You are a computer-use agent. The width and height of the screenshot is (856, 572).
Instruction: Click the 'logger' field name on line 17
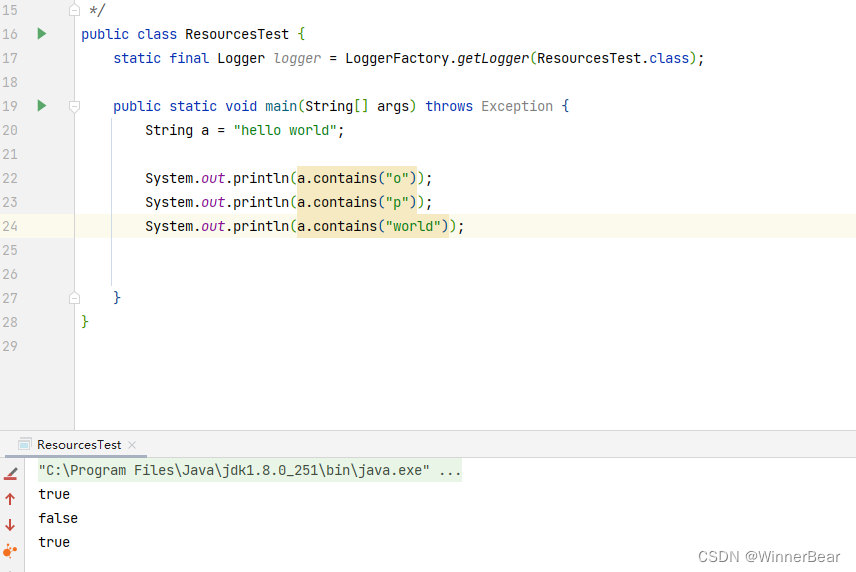point(298,58)
